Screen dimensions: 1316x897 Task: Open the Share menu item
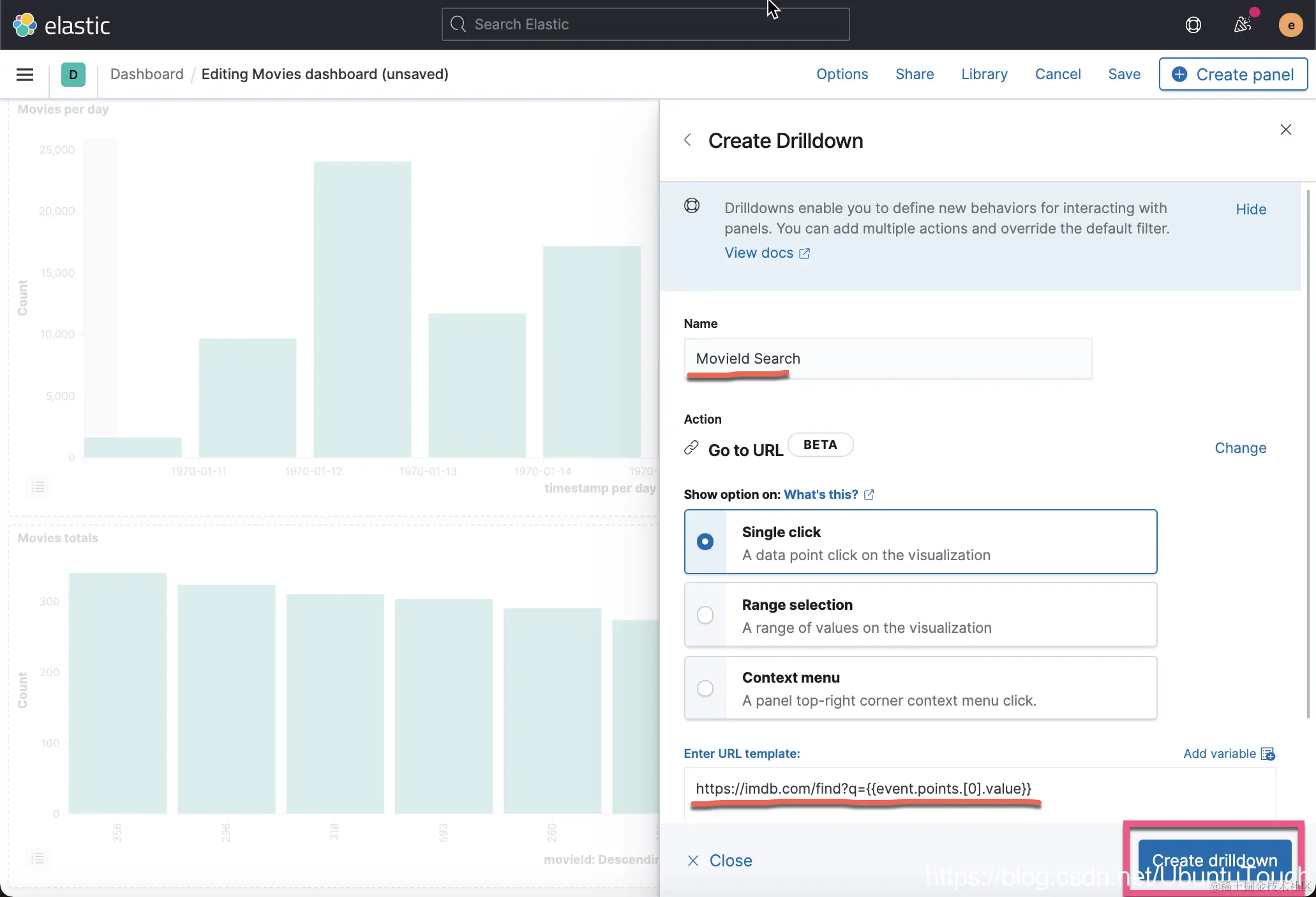[914, 75]
